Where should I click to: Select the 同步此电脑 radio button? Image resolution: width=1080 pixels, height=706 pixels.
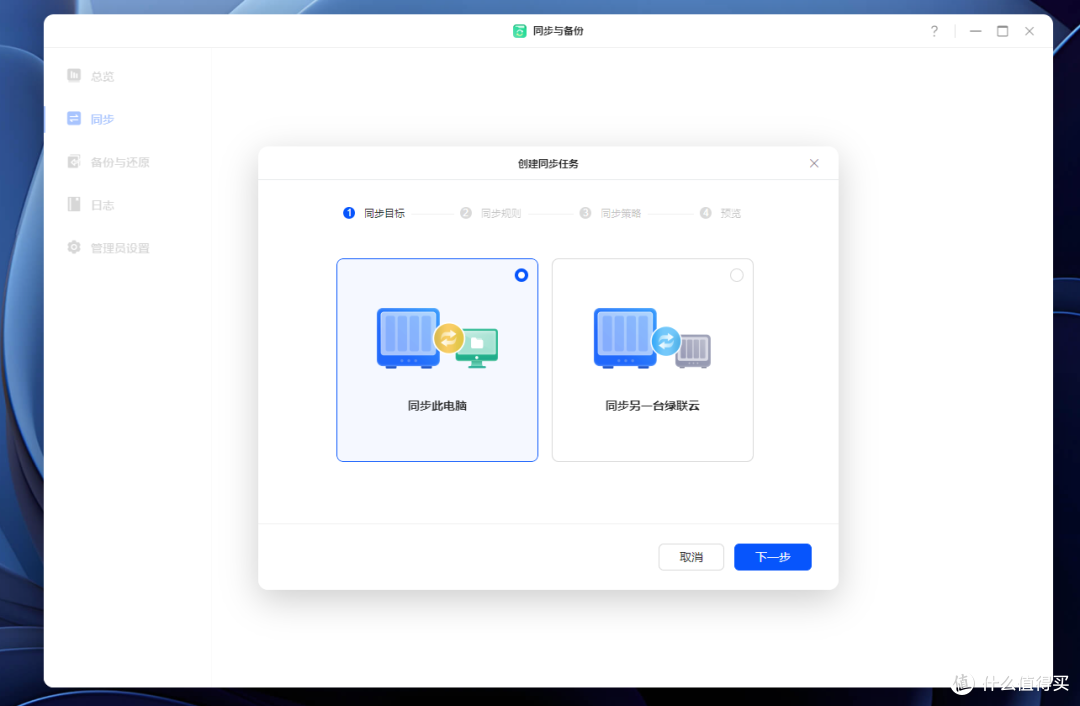coord(521,275)
